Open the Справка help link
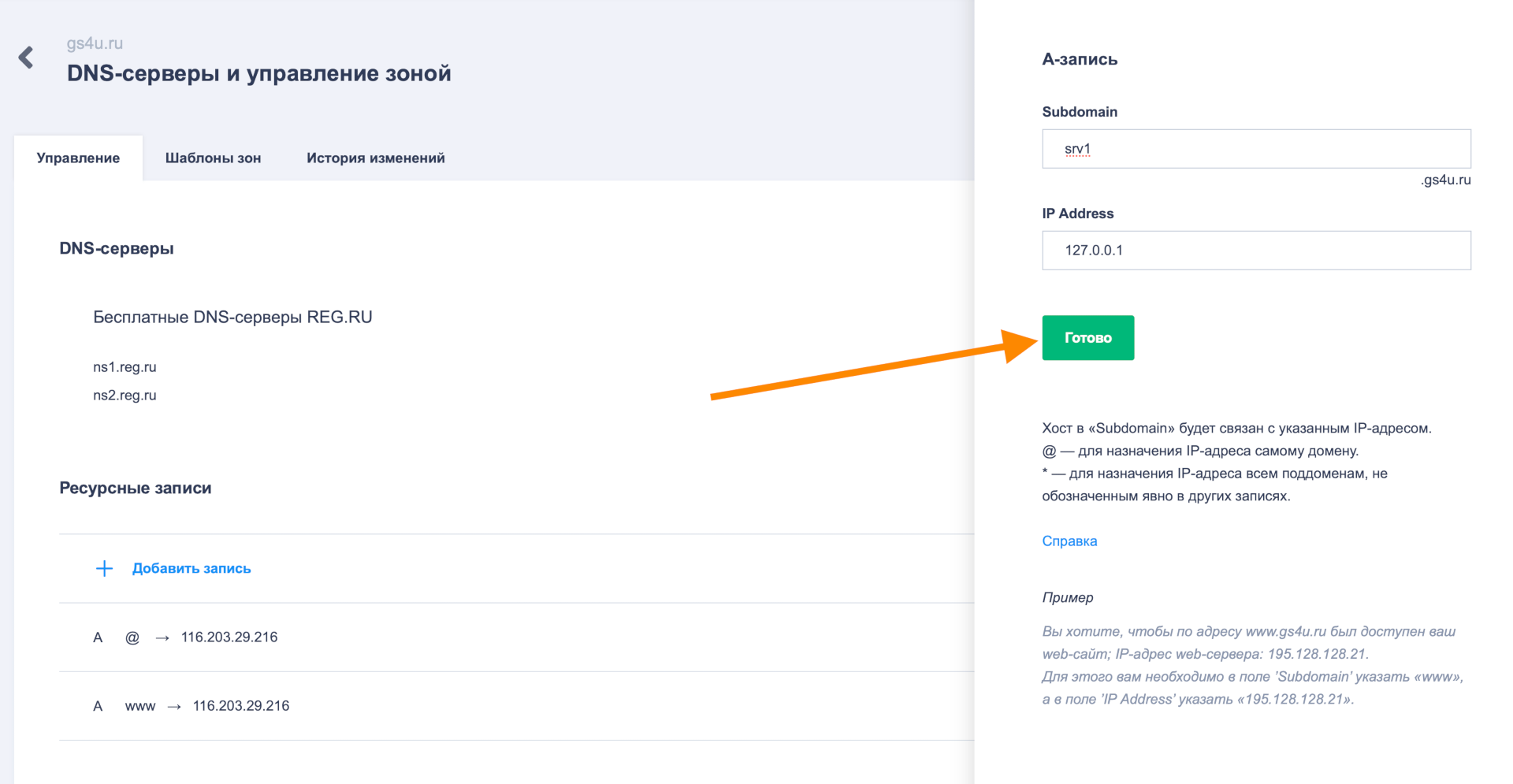 tap(1069, 541)
